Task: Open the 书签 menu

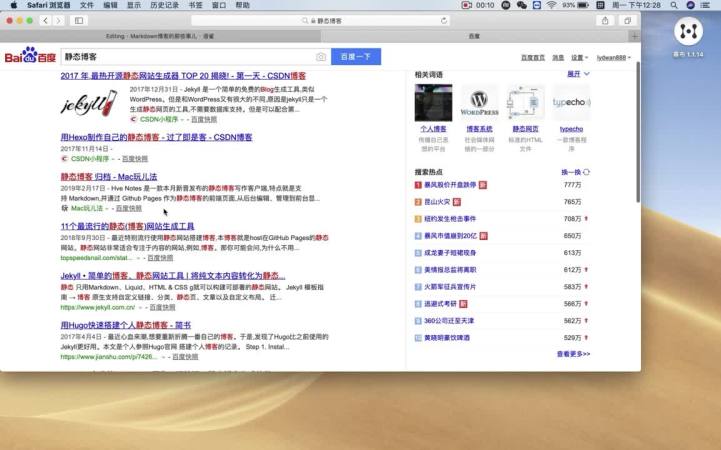Action: tap(195, 5)
